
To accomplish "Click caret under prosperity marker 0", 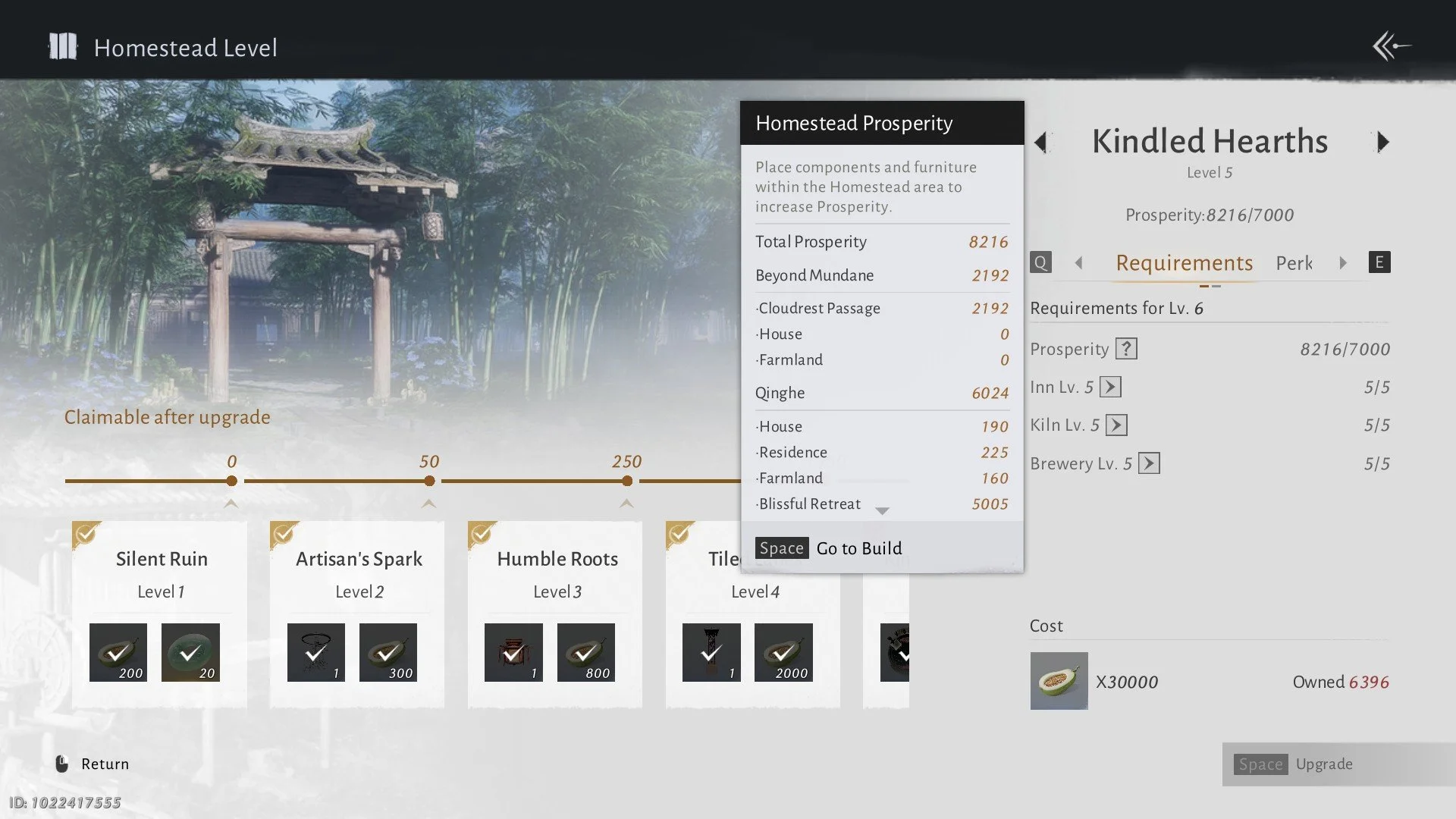I will [x=231, y=504].
